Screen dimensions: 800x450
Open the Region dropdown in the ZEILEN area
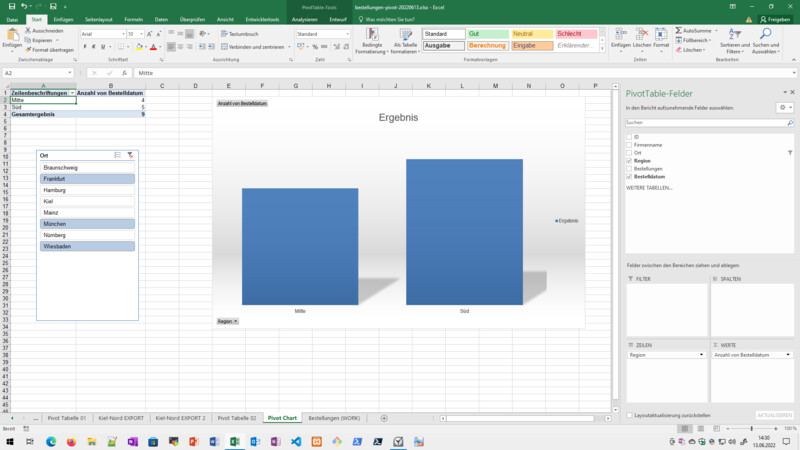tap(701, 355)
